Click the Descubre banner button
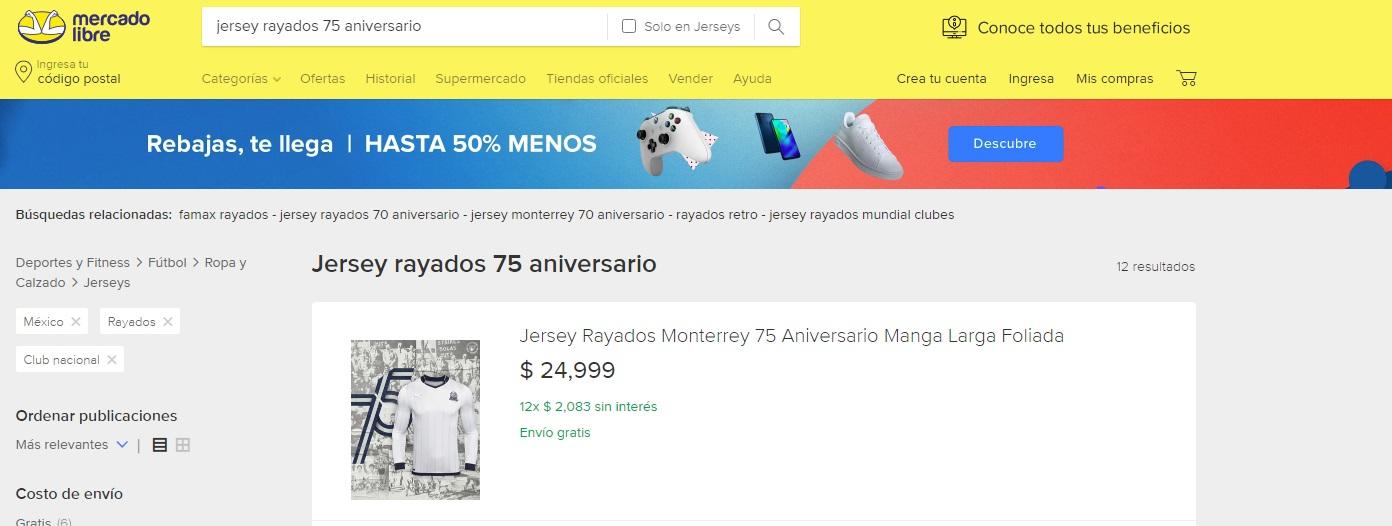This screenshot has height=526, width=1392. click(1005, 144)
